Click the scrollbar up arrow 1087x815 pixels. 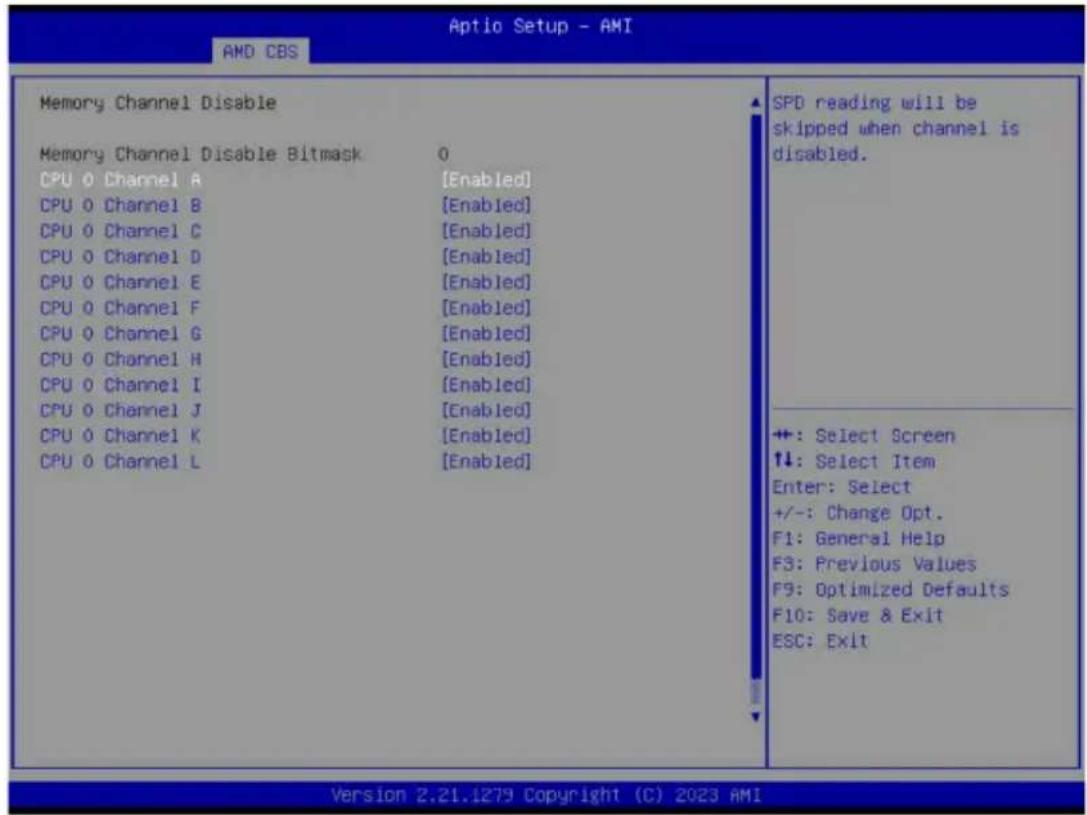click(756, 103)
